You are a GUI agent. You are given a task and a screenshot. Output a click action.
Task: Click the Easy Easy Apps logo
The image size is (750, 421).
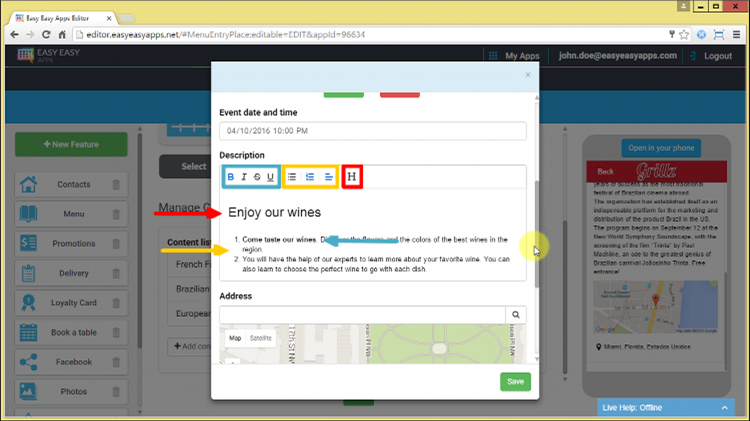pyautogui.click(x=48, y=55)
